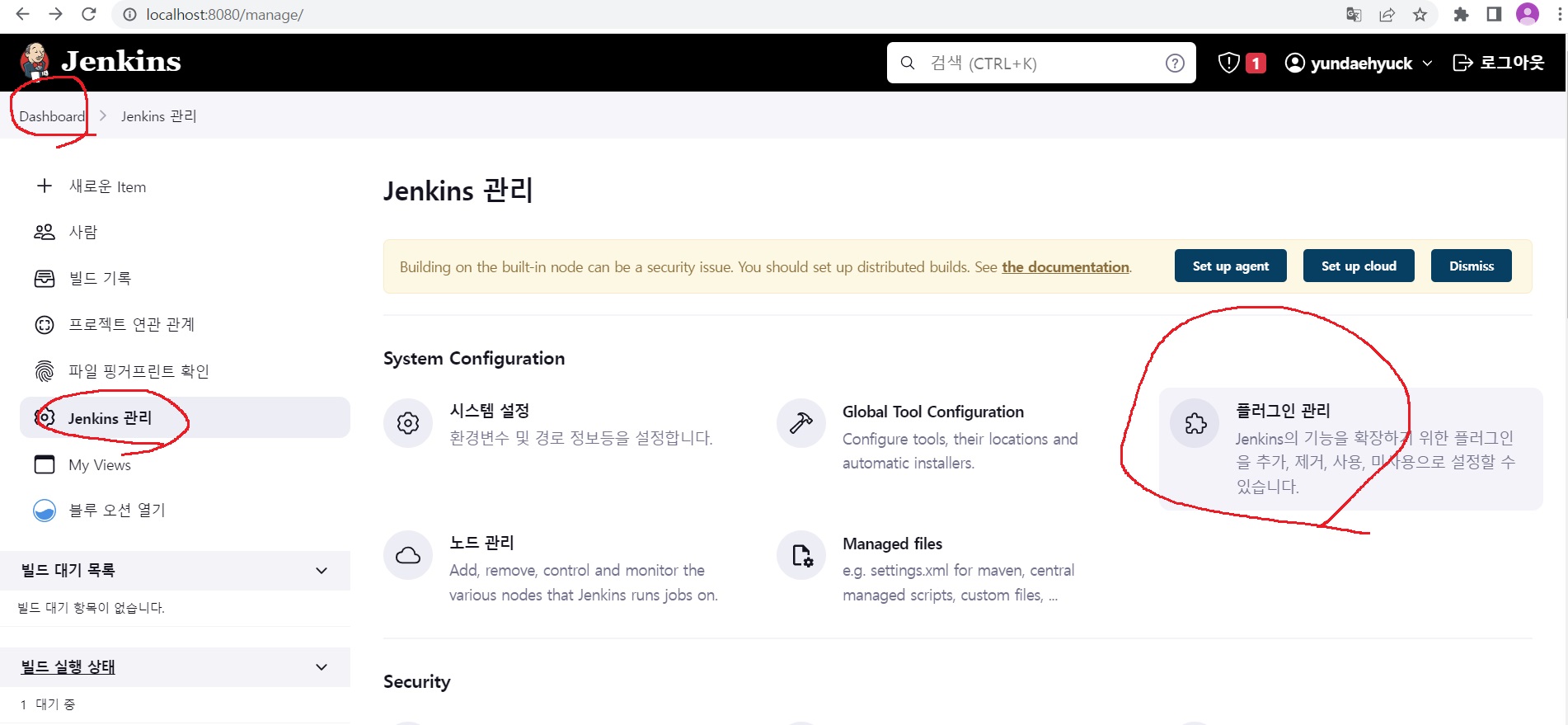Viewport: 1568px width, 725px height.
Task: Click the plus icon beside 새로운 Item
Action: tap(45, 186)
